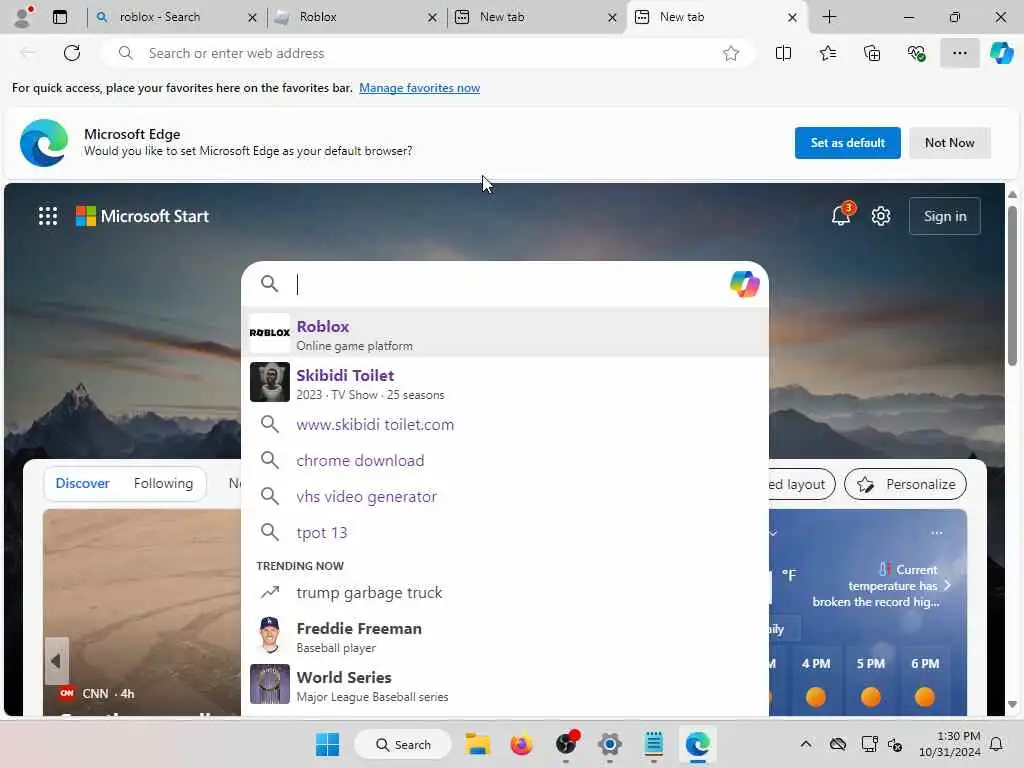1024x768 pixels.
Task: Open page settings gear icon
Action: 881,216
